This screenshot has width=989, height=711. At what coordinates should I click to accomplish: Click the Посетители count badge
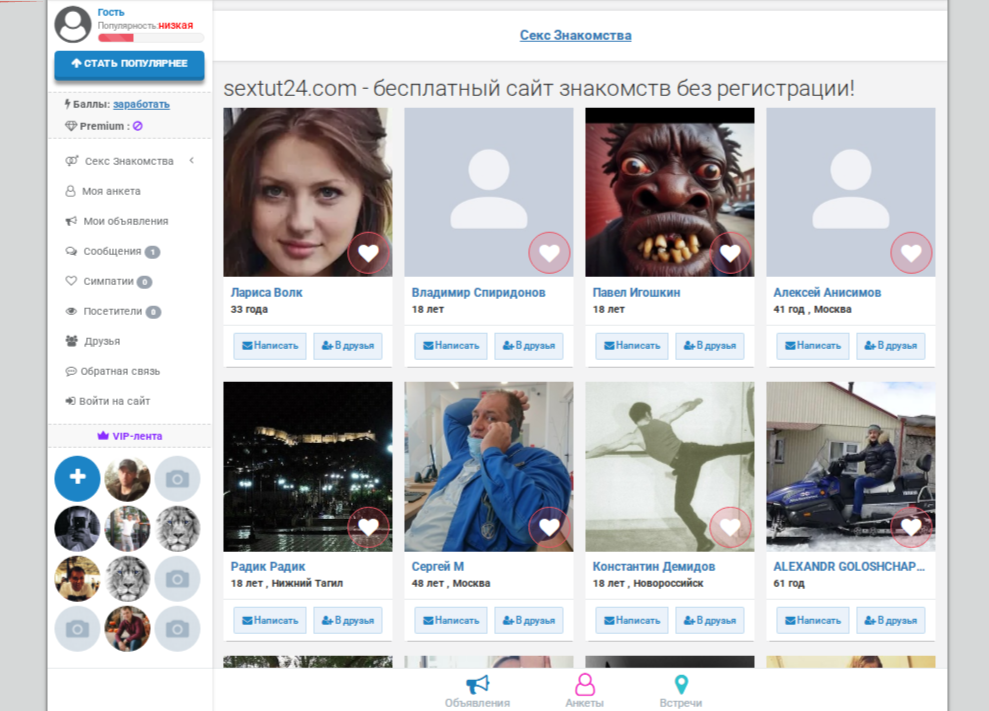tap(153, 312)
